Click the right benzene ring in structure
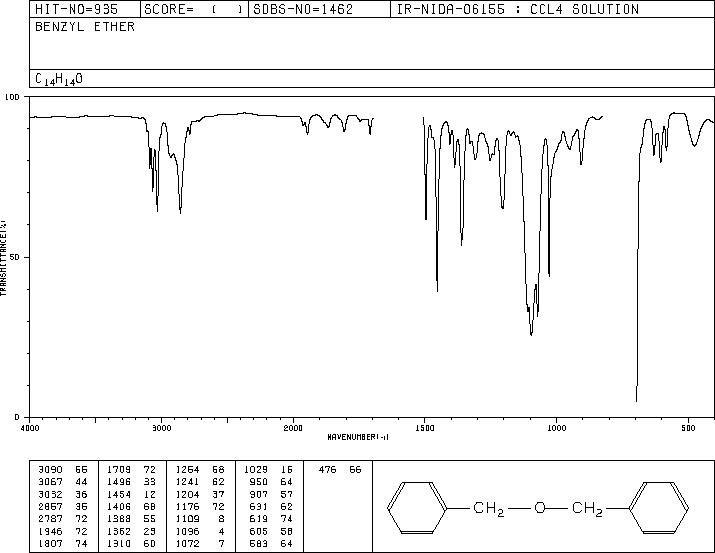The image size is (715, 553). 658,507
